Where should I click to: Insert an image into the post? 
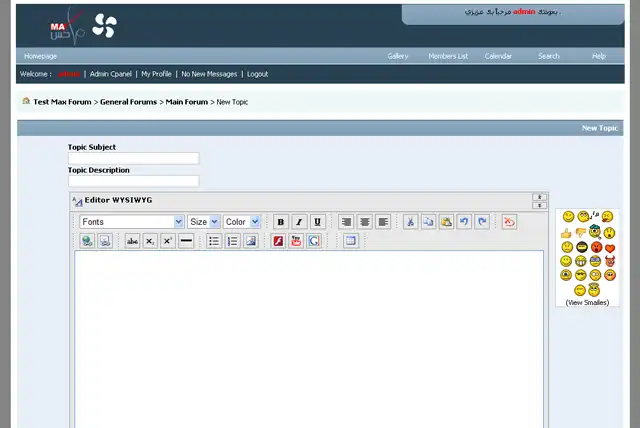pyautogui.click(x=251, y=241)
